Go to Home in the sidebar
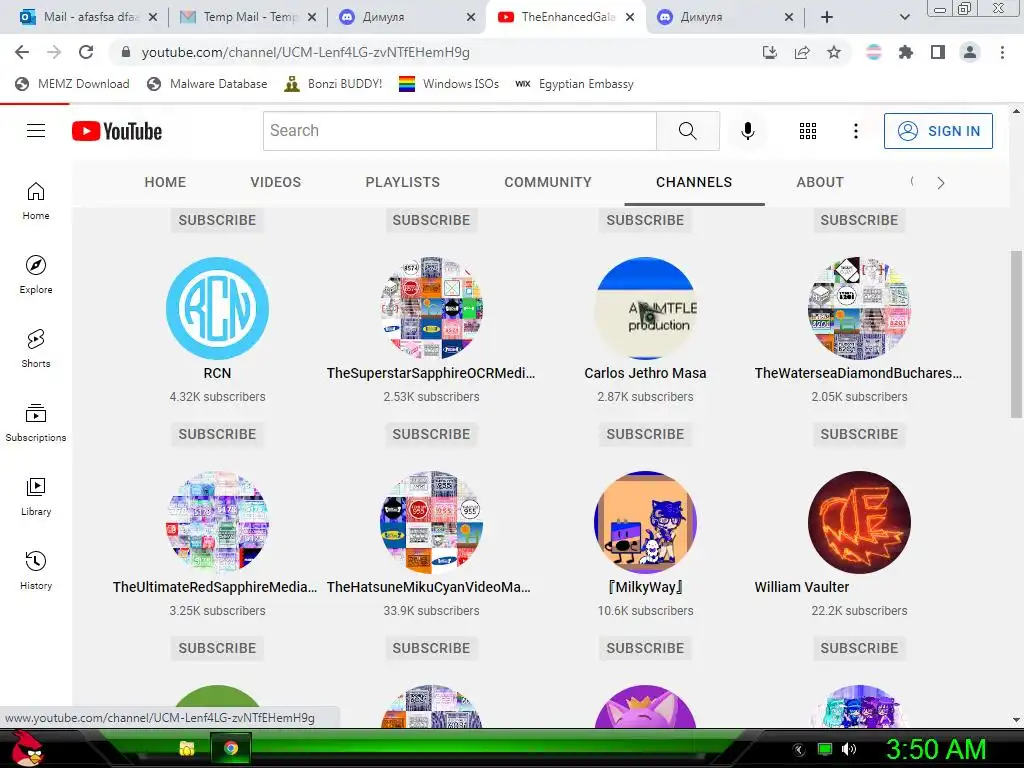Screen dimensions: 1024x768 pyautogui.click(x=36, y=201)
